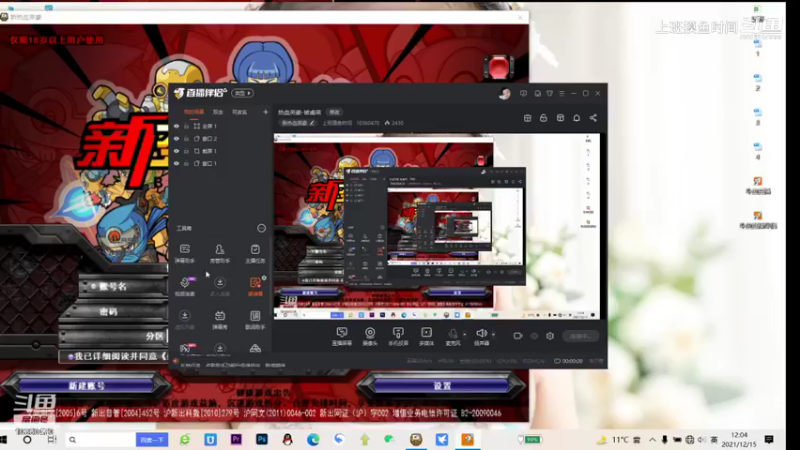Viewport: 800px width, 450px height.
Task: Open the 弹幕助手 tool
Action: (185, 253)
